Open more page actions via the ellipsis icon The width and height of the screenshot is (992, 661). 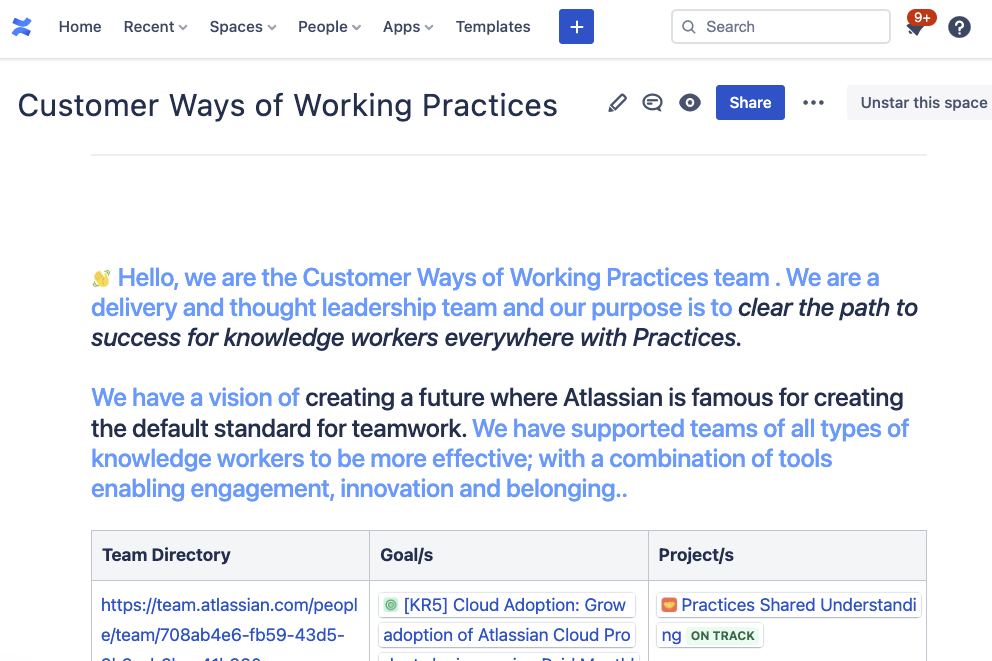click(813, 102)
